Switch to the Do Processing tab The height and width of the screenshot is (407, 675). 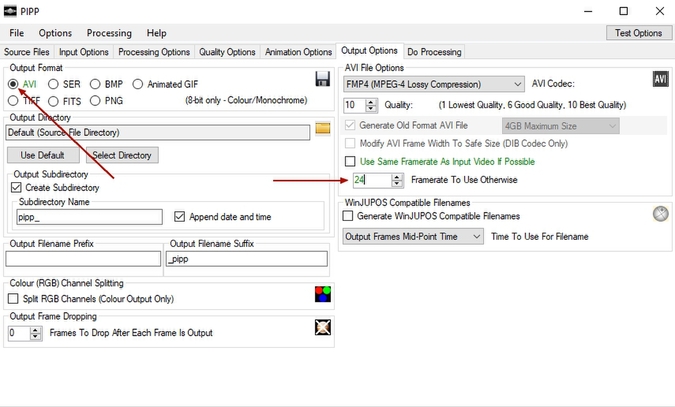click(x=434, y=51)
